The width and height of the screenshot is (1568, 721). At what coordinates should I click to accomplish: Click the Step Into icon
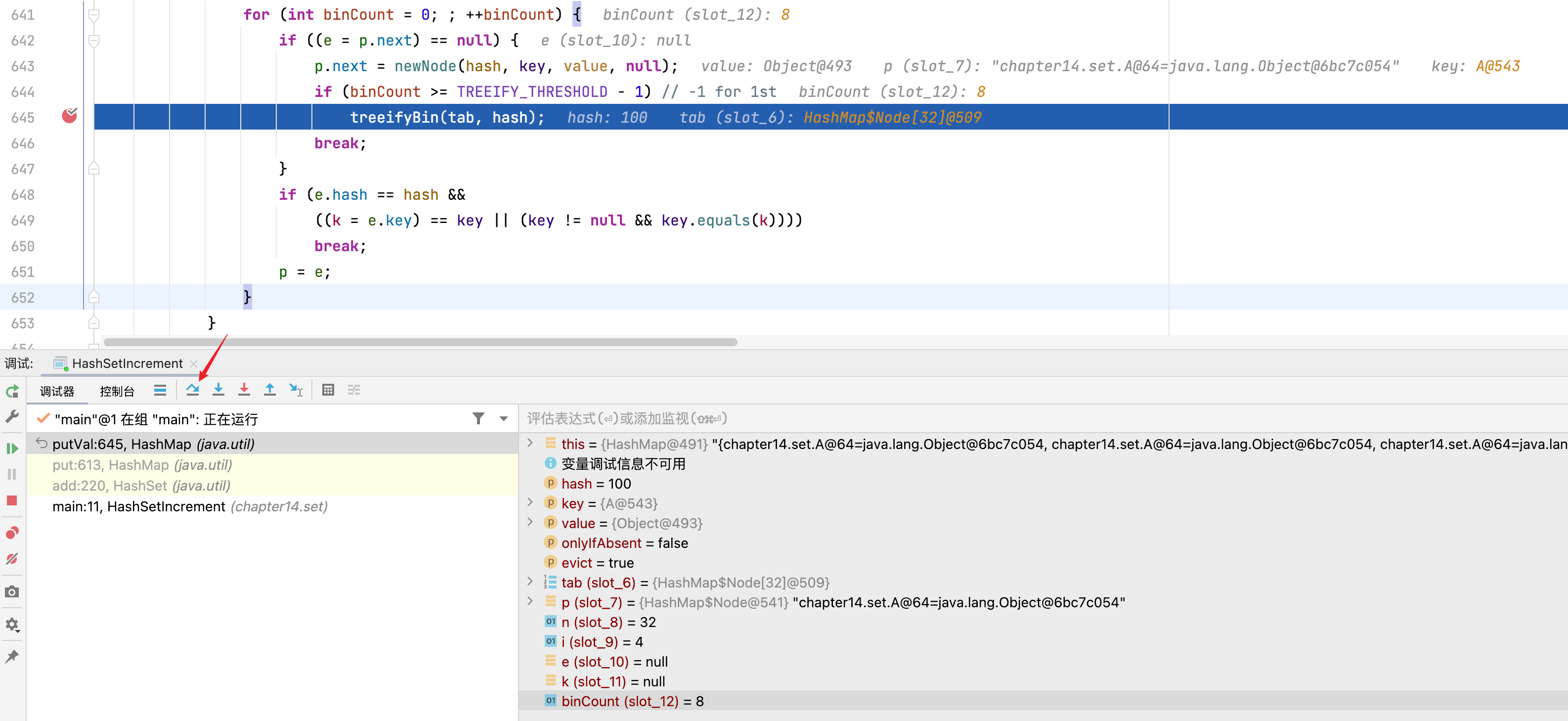[x=218, y=390]
